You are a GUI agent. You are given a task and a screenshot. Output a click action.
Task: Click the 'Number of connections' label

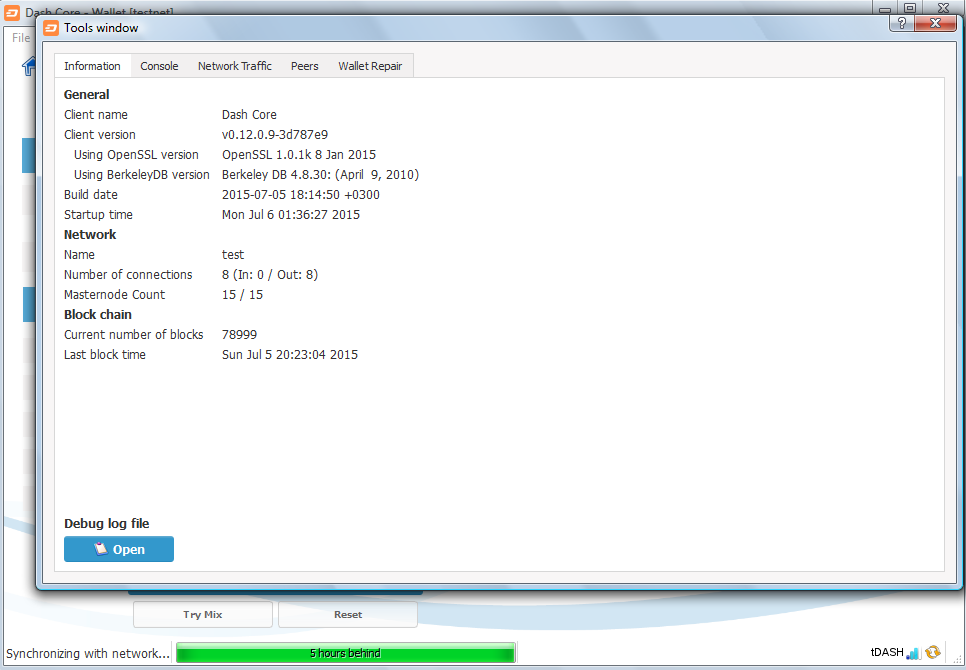coord(128,275)
